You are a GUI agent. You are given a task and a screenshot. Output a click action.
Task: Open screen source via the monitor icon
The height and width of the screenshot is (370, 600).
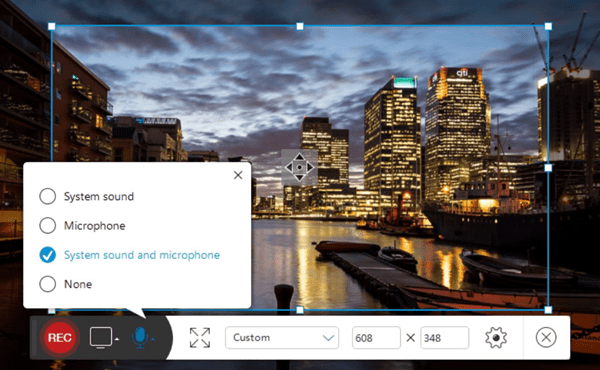101,337
